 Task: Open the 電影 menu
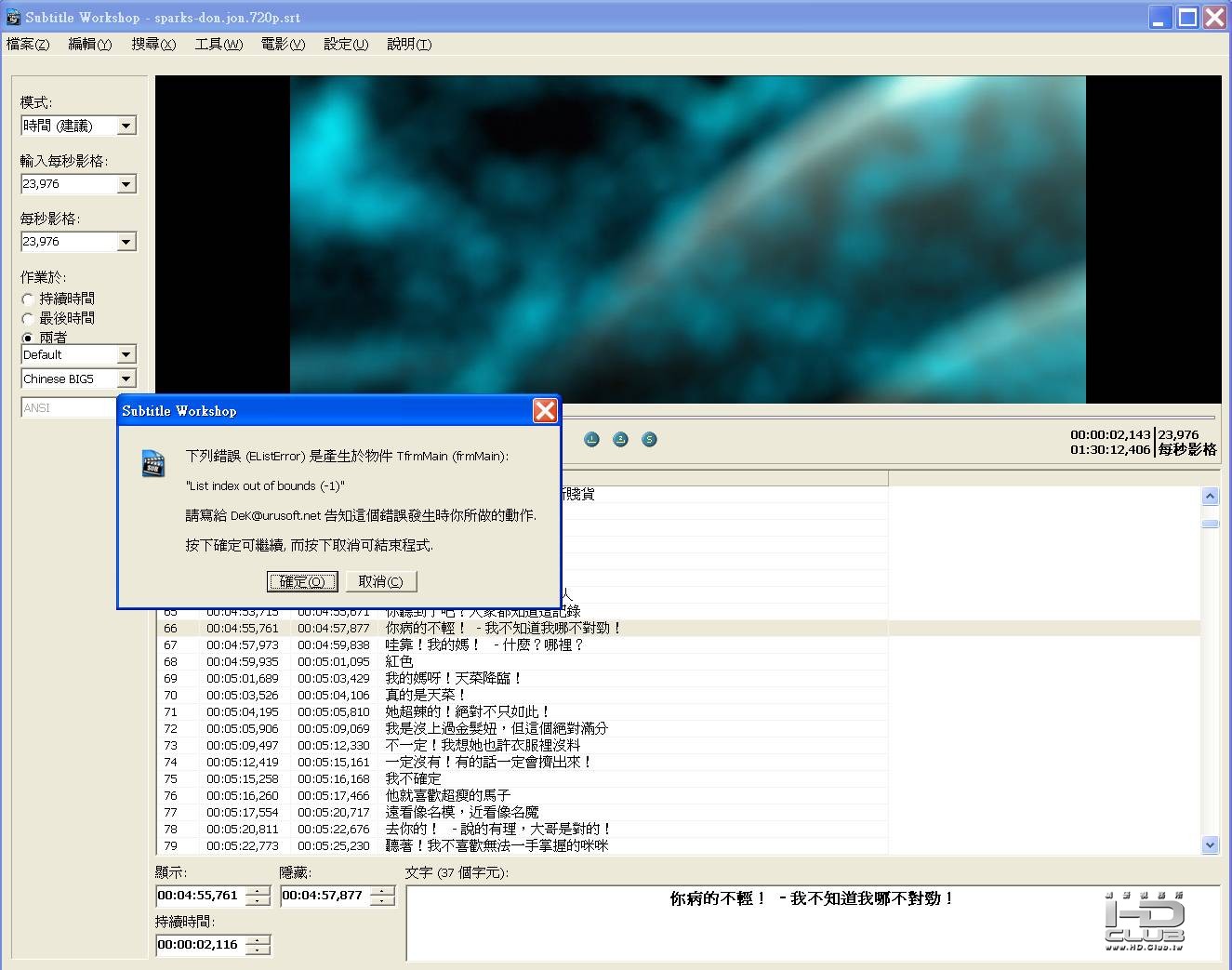[x=283, y=44]
